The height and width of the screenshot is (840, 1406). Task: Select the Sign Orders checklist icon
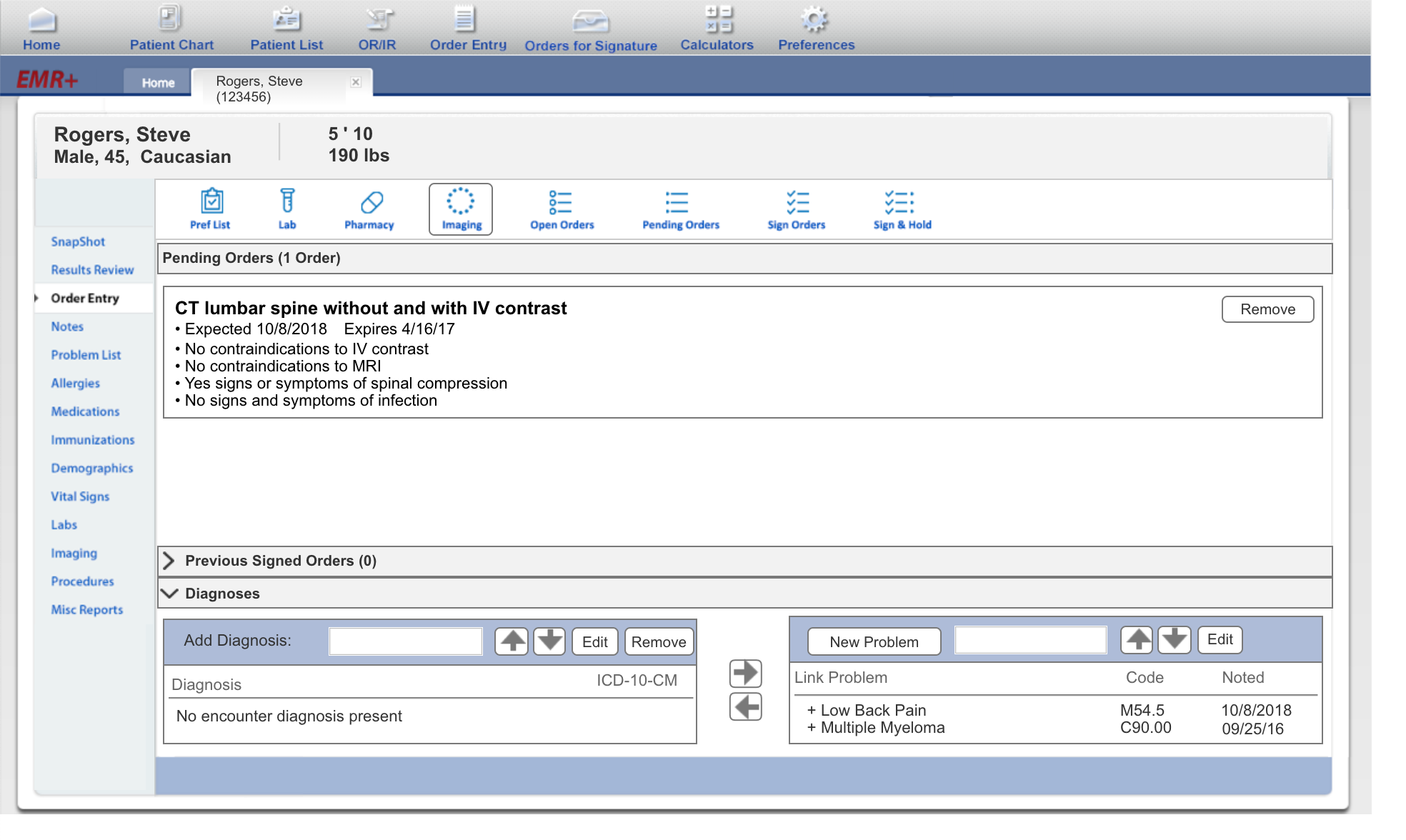(x=796, y=209)
